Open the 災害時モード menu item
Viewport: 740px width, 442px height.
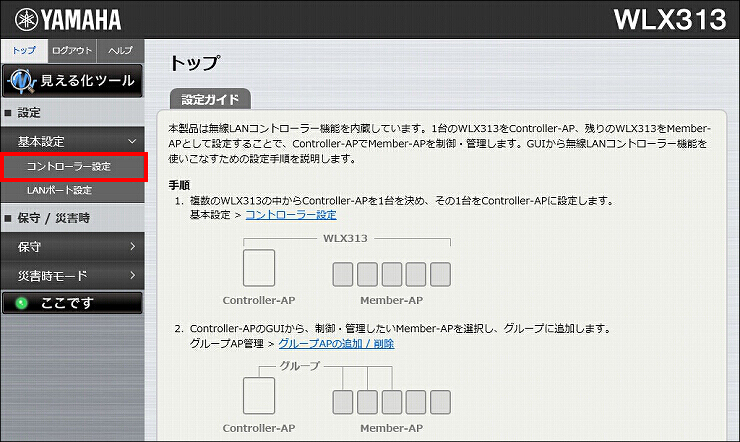point(73,275)
